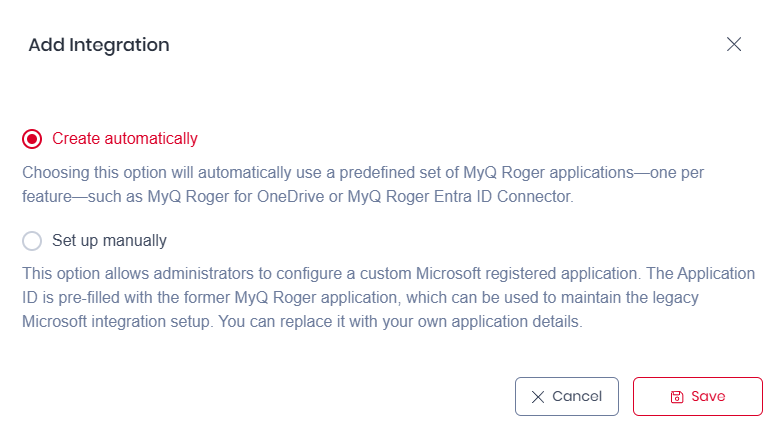Click the 'Set up manually' label text
780x433 pixels.
click(109, 241)
